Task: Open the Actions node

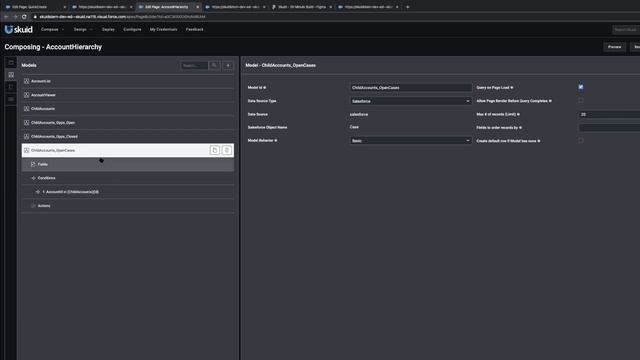Action: [x=128, y=206]
